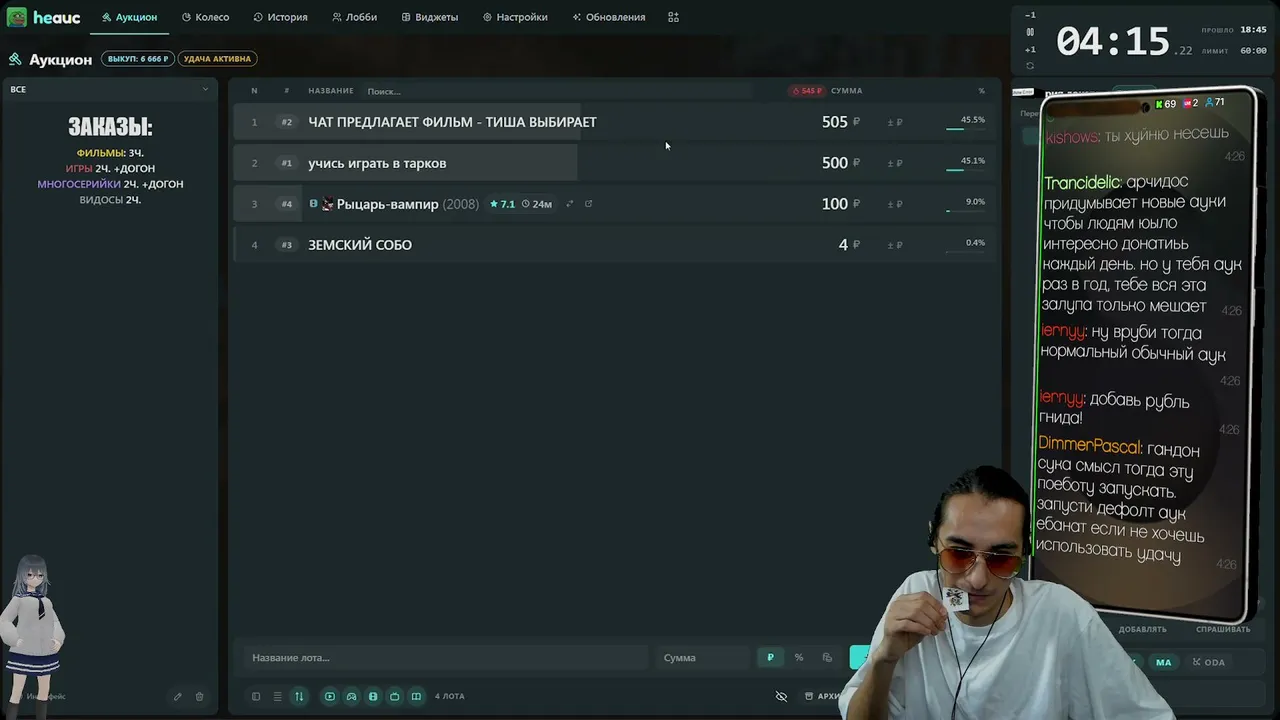Click the grid-plus icon after Обновления
1280x720 pixels.
tap(673, 17)
